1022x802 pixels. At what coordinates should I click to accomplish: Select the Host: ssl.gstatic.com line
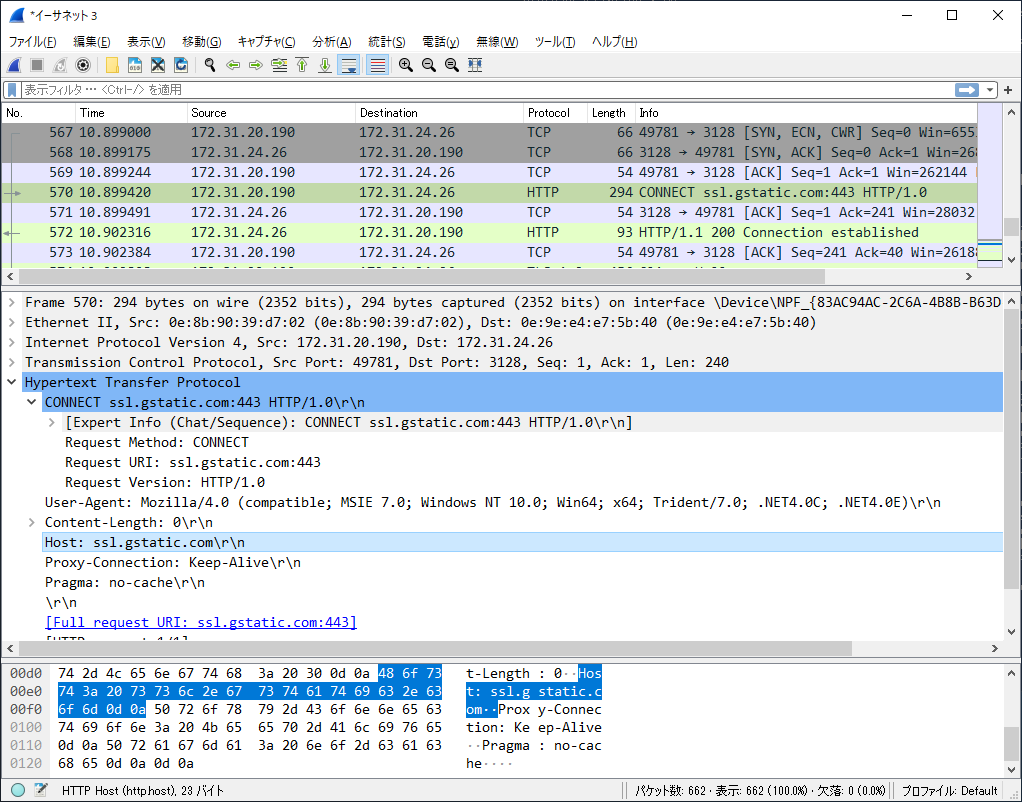click(522, 542)
